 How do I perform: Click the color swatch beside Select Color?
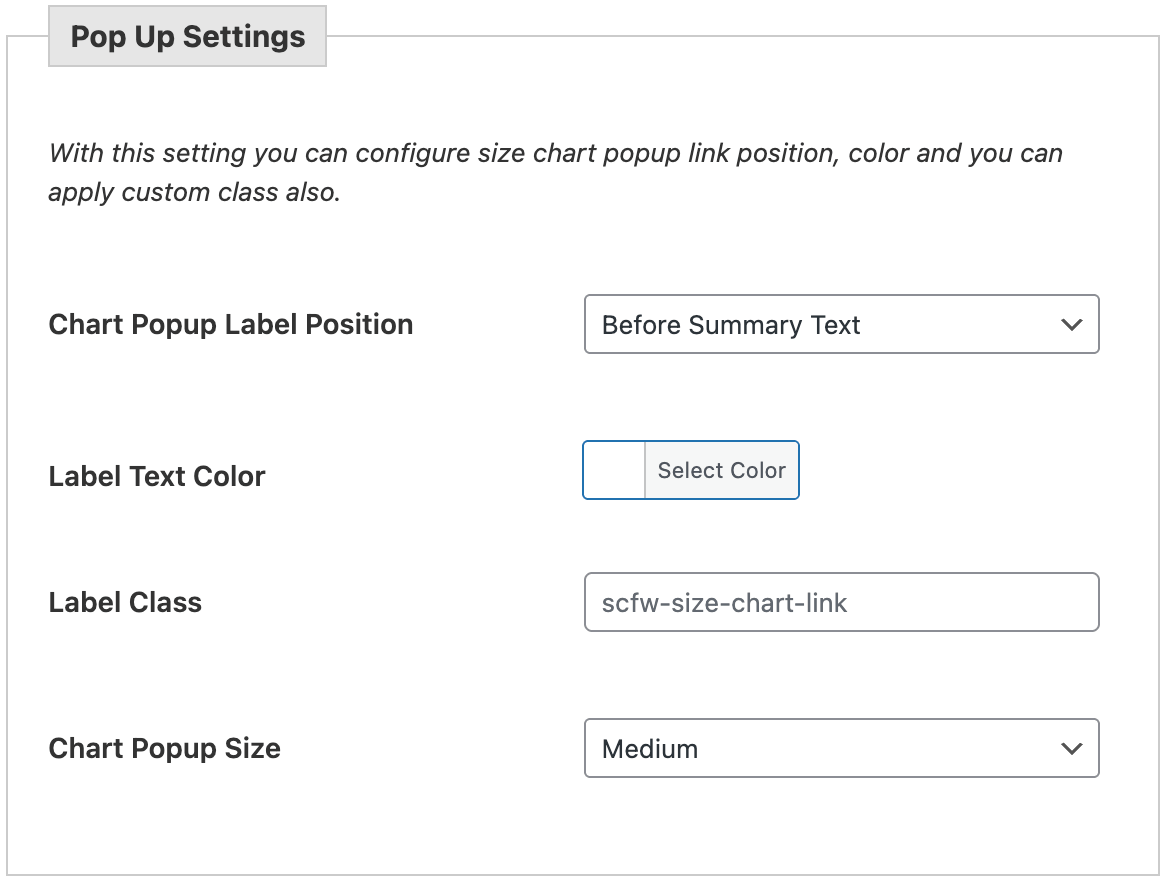pyautogui.click(x=614, y=470)
